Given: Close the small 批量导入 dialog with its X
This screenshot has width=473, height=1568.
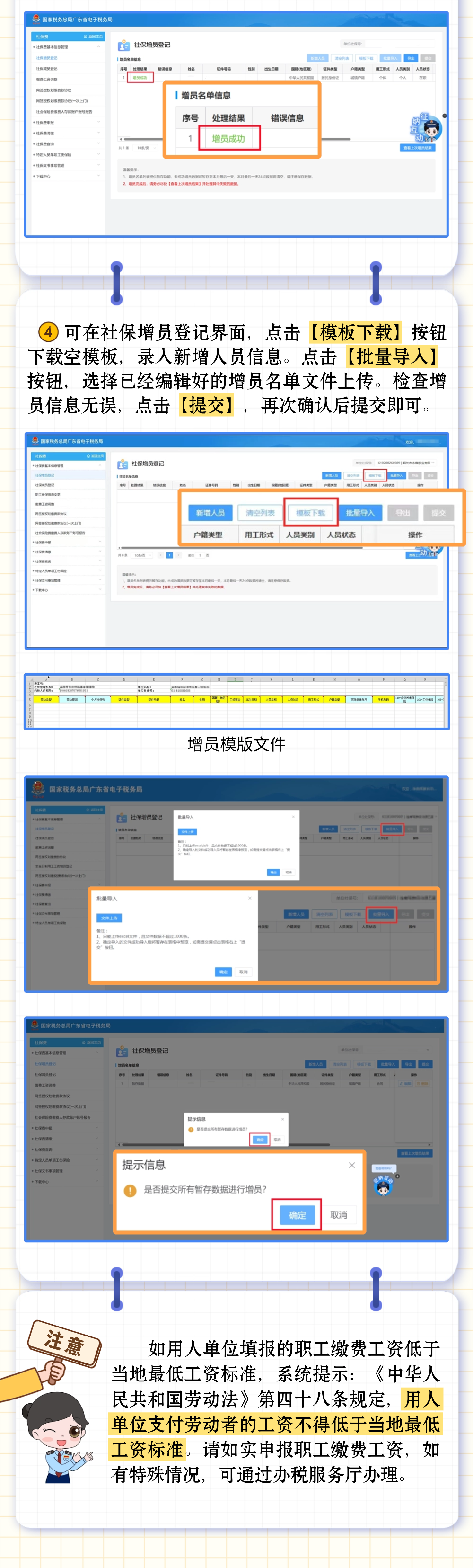Looking at the screenshot, I should point(293,817).
